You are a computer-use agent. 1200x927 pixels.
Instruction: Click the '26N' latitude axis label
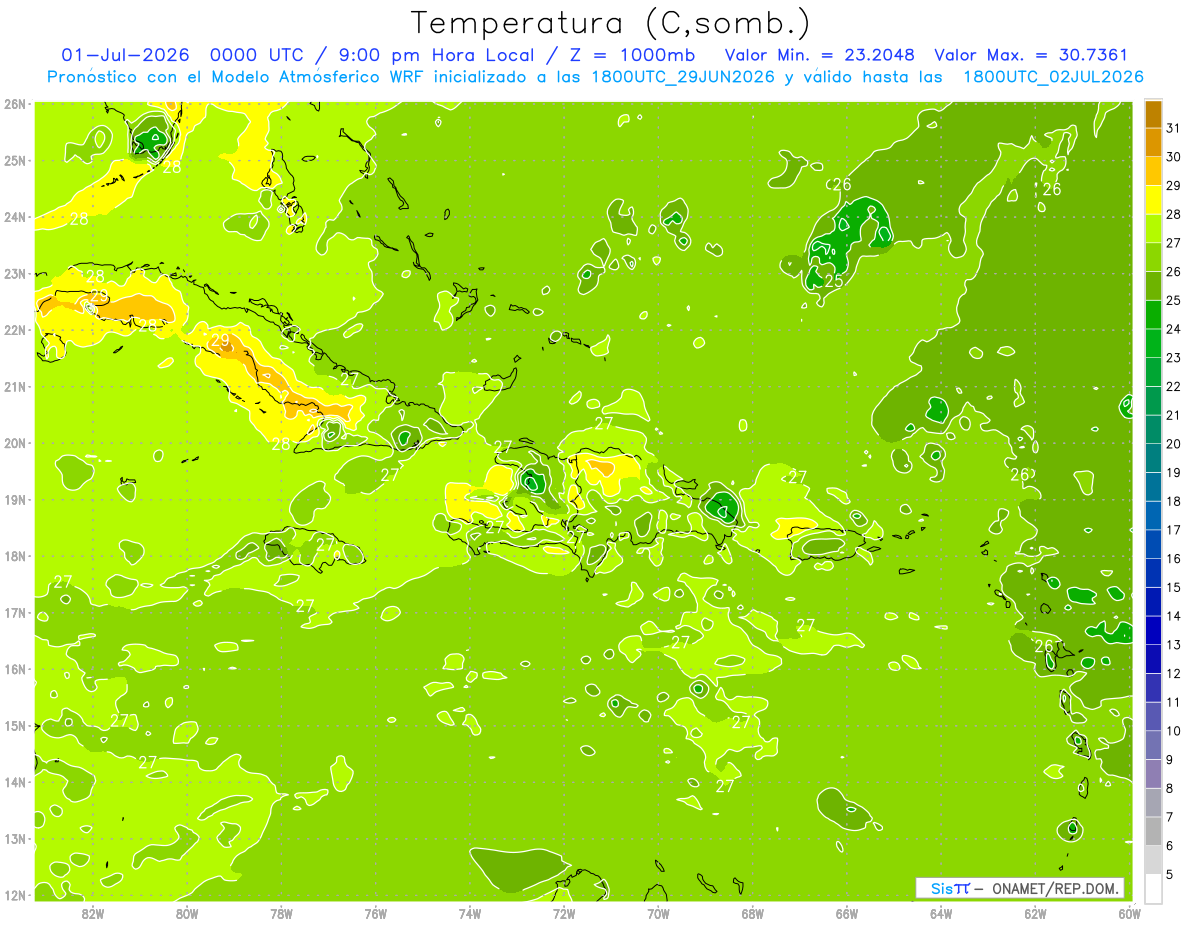click(x=14, y=104)
